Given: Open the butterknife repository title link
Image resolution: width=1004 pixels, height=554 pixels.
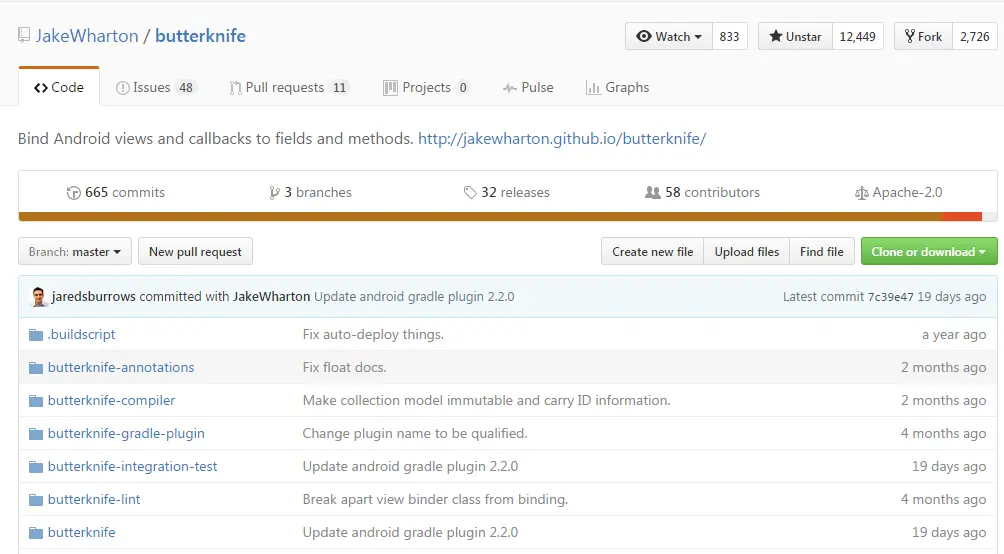Looking at the screenshot, I should point(200,36).
